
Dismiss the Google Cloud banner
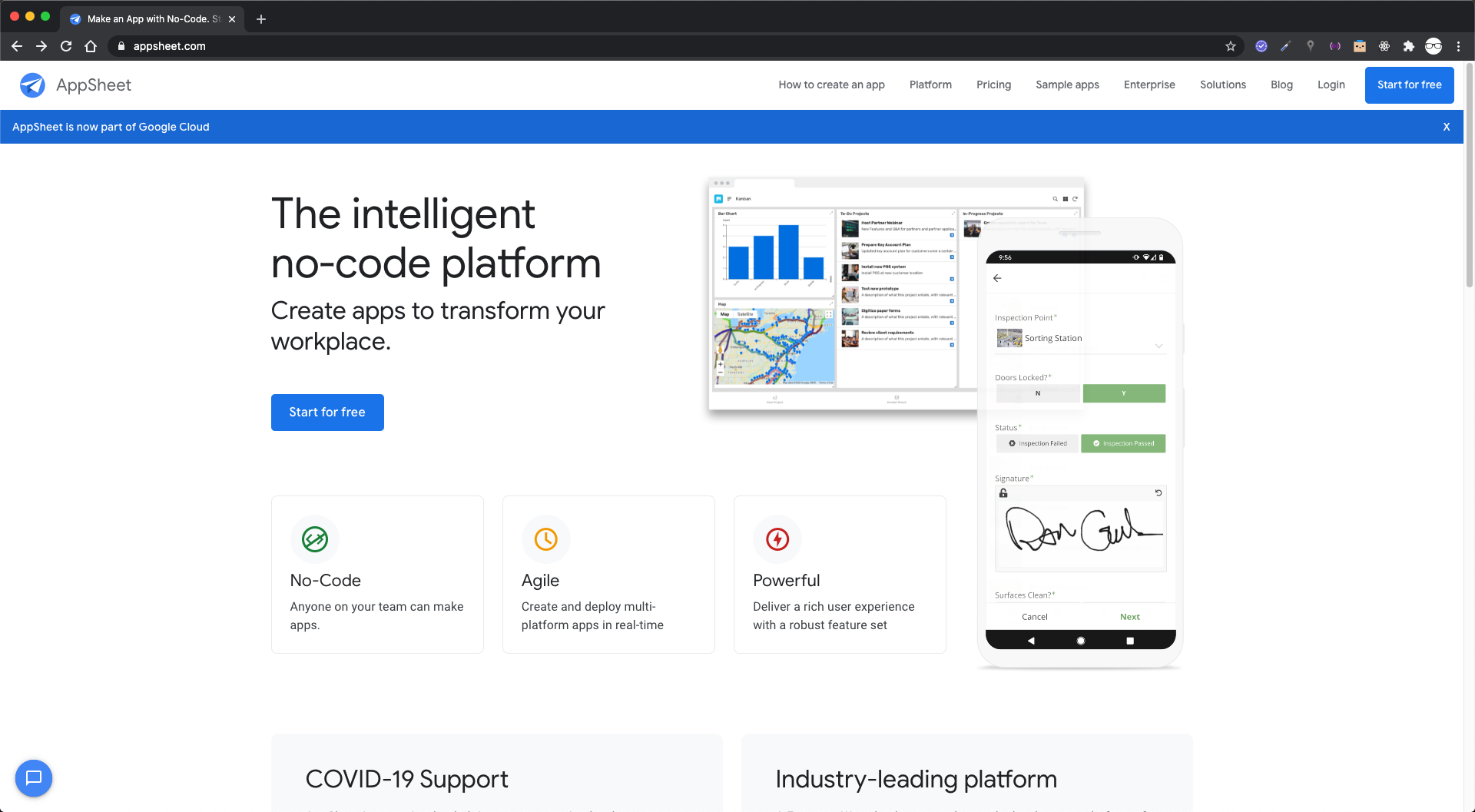coord(1447,127)
